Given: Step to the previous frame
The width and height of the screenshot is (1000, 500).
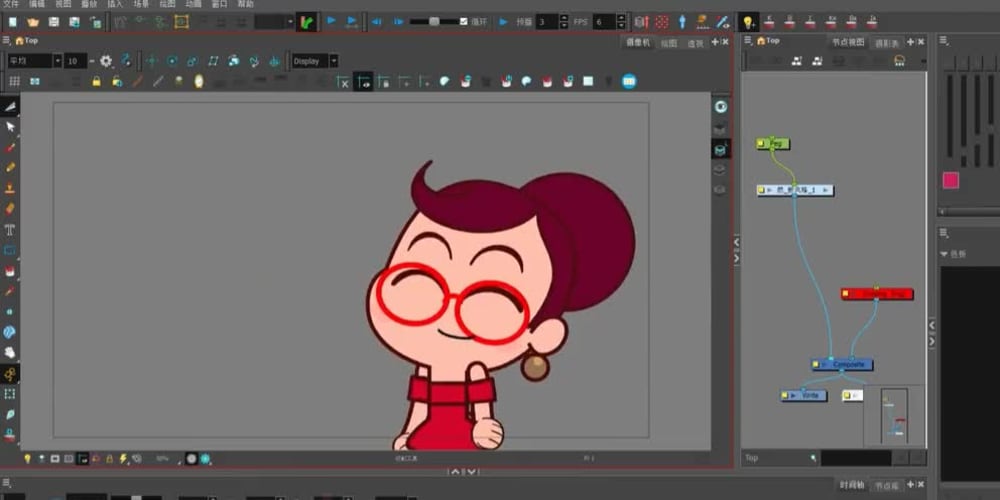Looking at the screenshot, I should (376, 22).
